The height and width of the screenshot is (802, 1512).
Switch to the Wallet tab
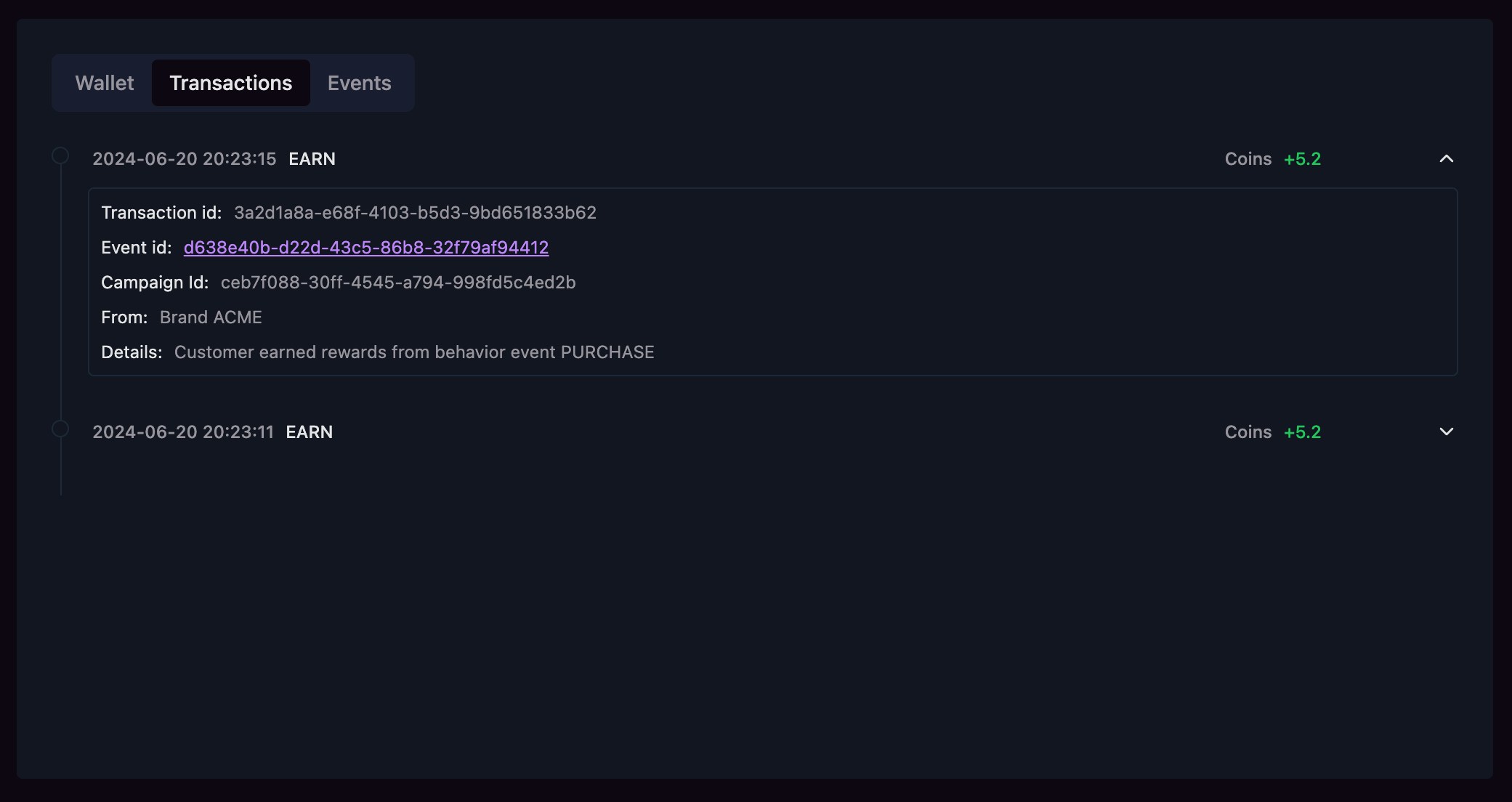[105, 83]
